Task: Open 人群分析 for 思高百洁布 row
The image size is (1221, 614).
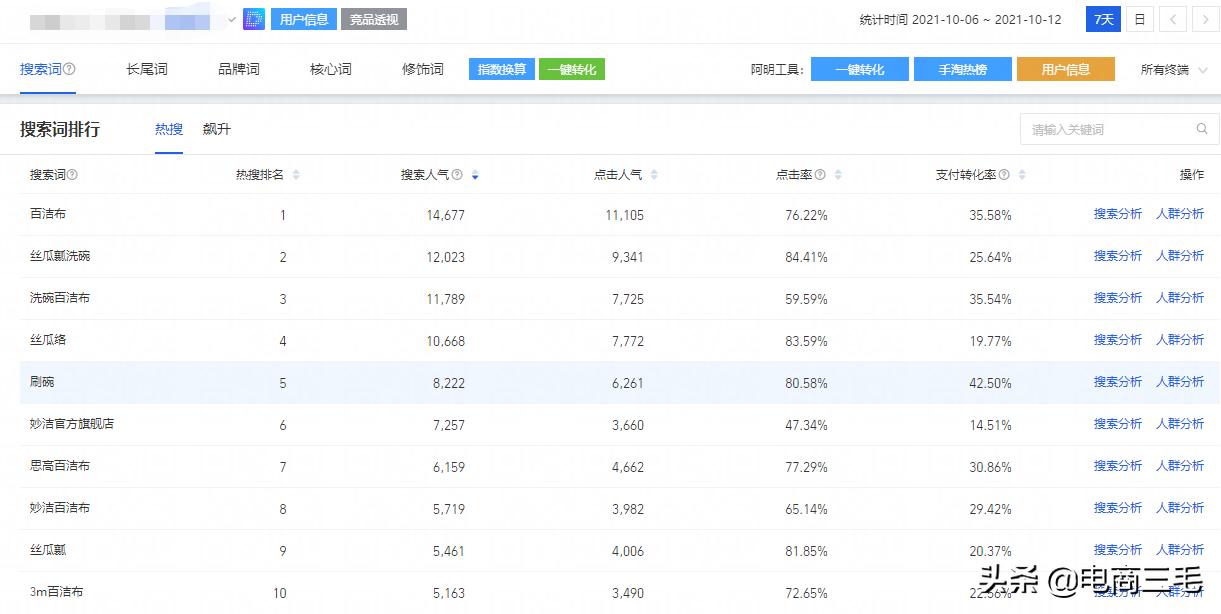Action: pyautogui.click(x=1180, y=466)
